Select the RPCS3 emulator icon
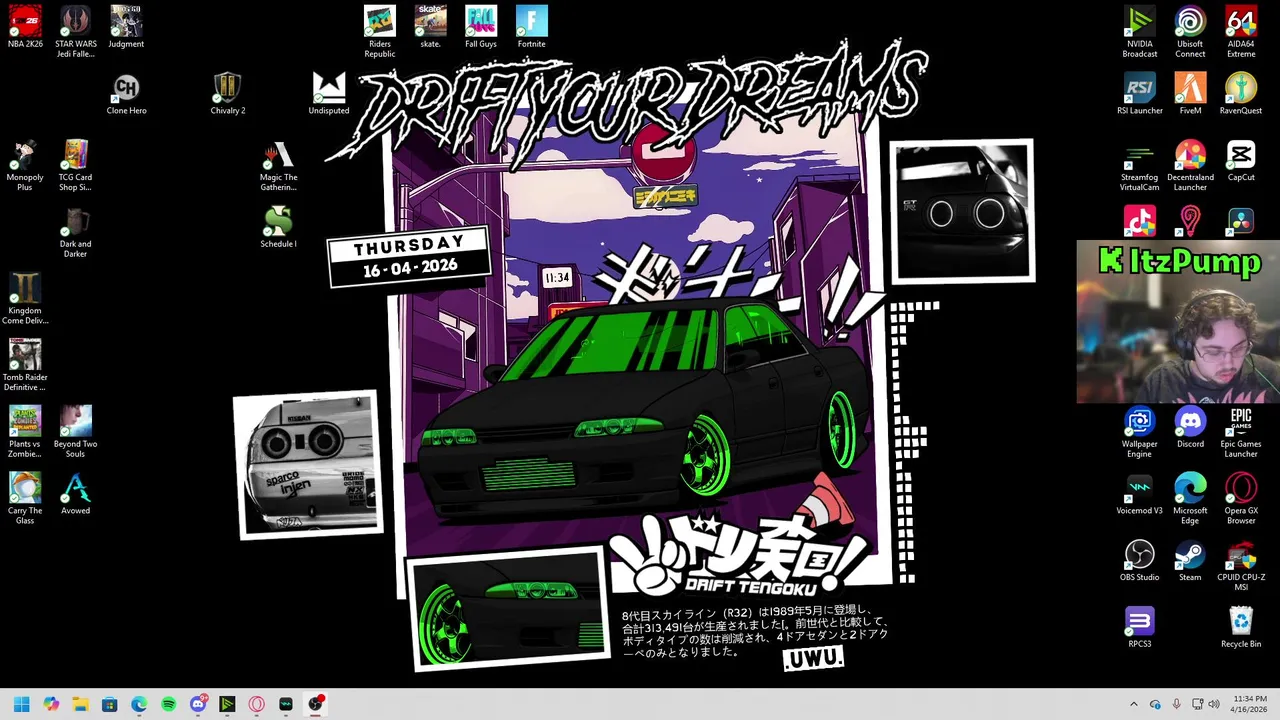The width and height of the screenshot is (1280, 720). [1139, 627]
